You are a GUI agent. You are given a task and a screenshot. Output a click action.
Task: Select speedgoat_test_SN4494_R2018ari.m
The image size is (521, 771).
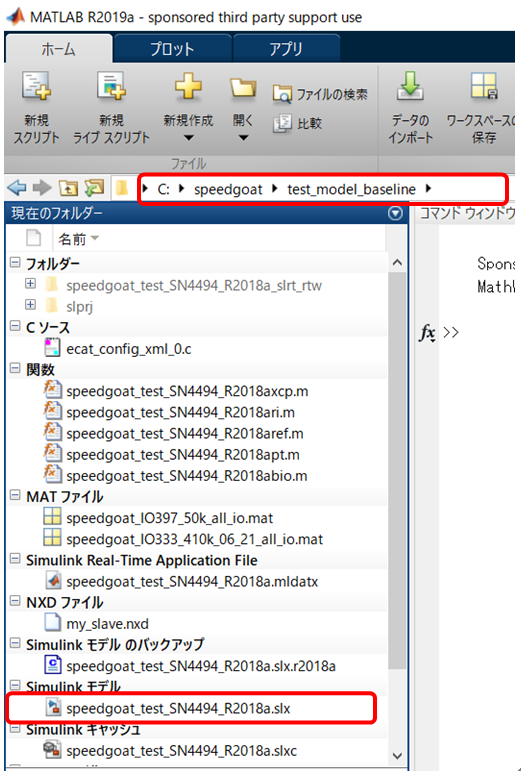180,413
